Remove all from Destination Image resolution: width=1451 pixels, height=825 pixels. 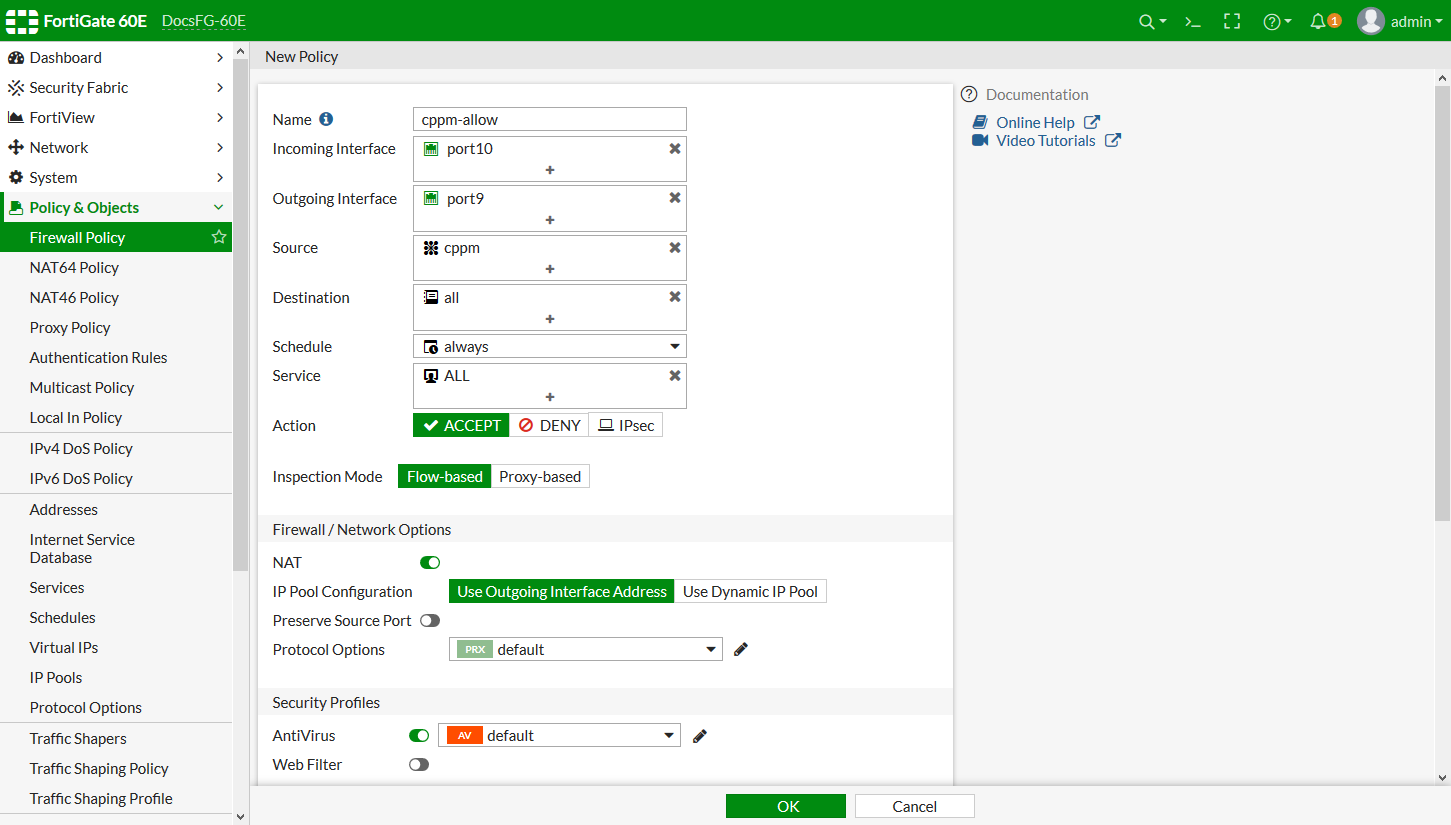(675, 297)
